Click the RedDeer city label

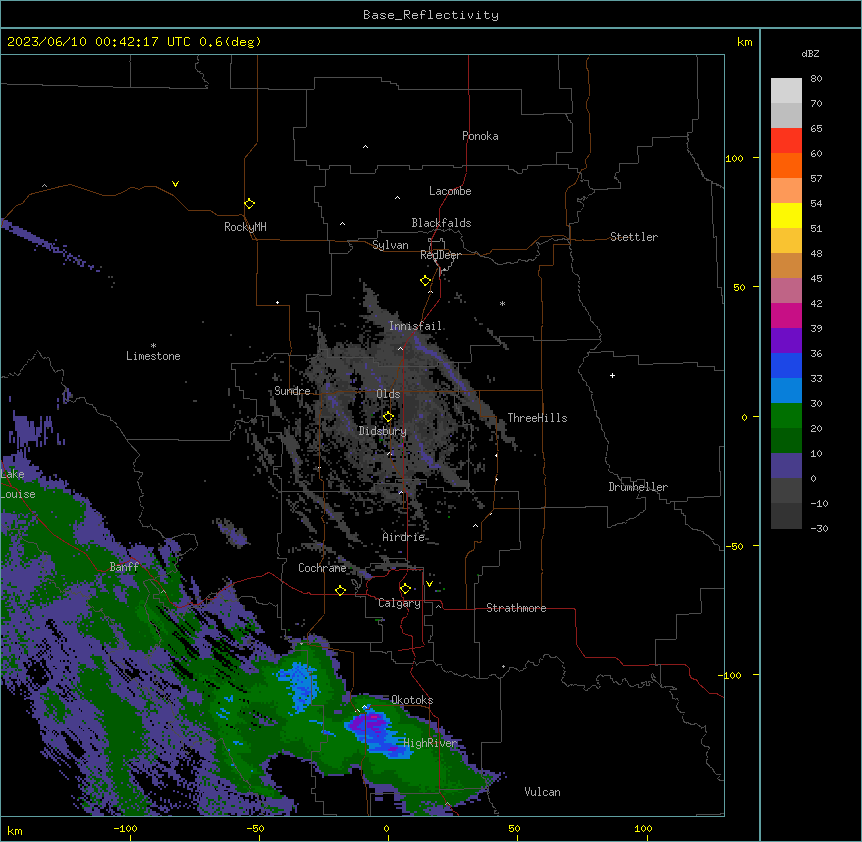coord(440,255)
